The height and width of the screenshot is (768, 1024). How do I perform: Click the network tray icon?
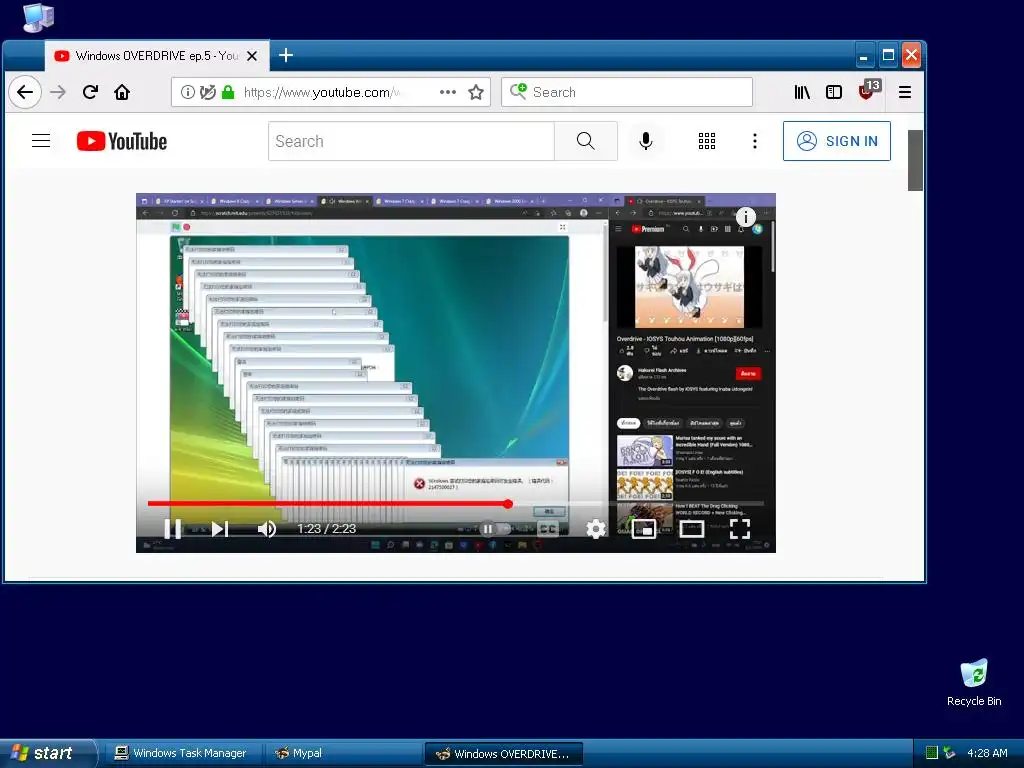(x=949, y=753)
